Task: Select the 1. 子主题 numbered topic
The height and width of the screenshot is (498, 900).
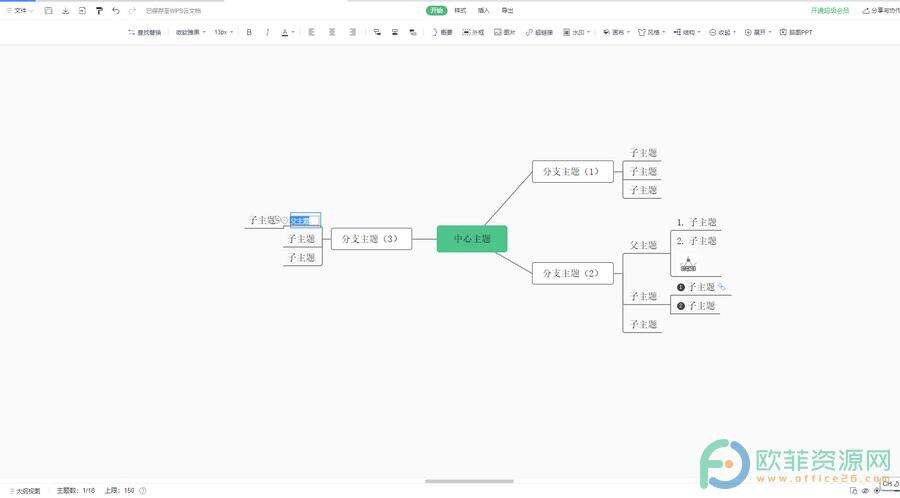Action: point(697,223)
